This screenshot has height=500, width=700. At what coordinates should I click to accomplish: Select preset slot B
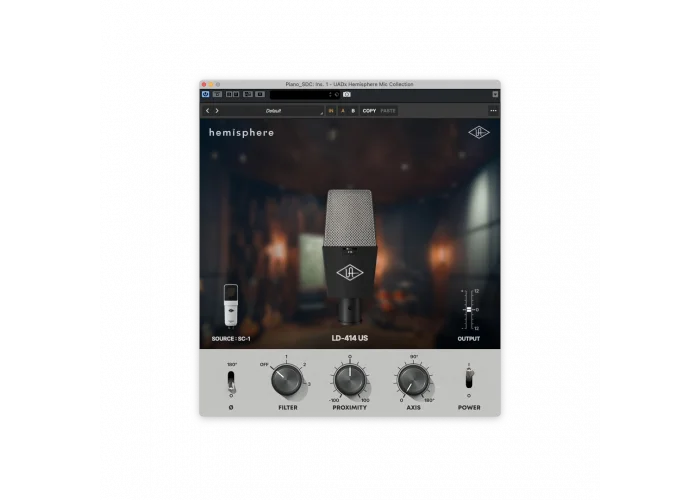point(353,111)
